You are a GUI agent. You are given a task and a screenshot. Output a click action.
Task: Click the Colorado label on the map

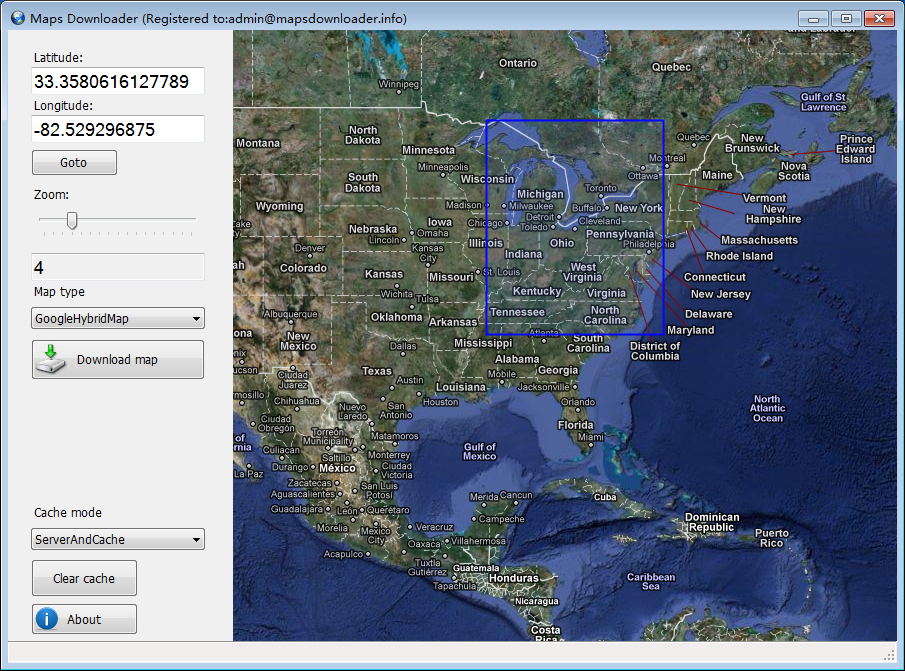pos(304,268)
